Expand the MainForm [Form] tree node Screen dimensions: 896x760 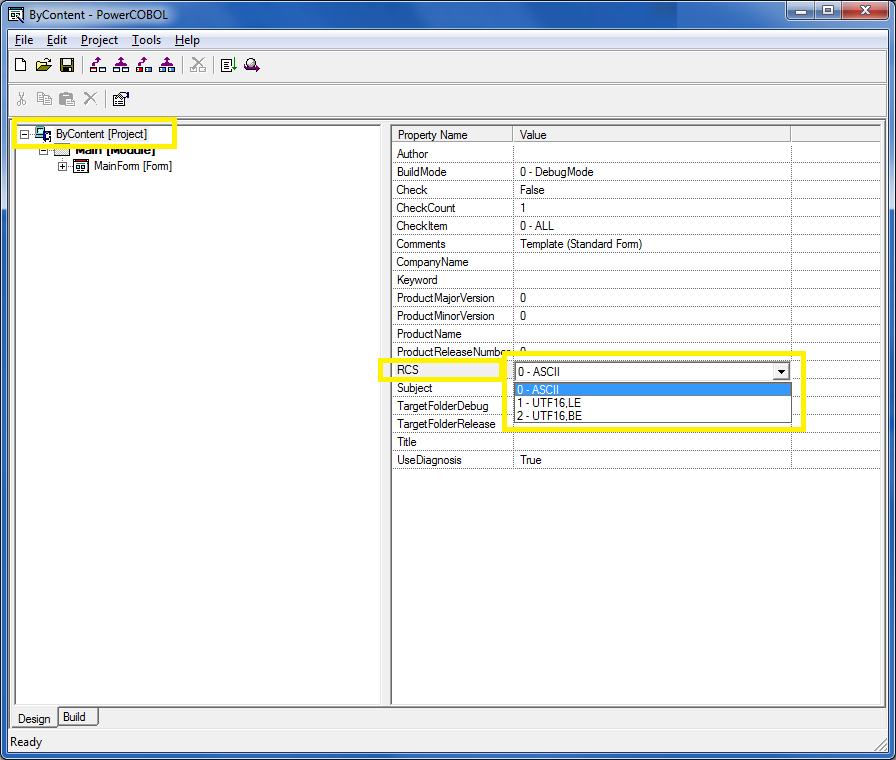coord(62,166)
